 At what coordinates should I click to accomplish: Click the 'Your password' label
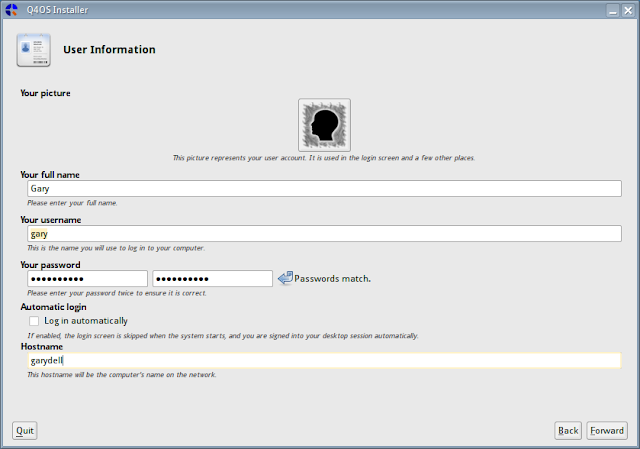point(50,265)
